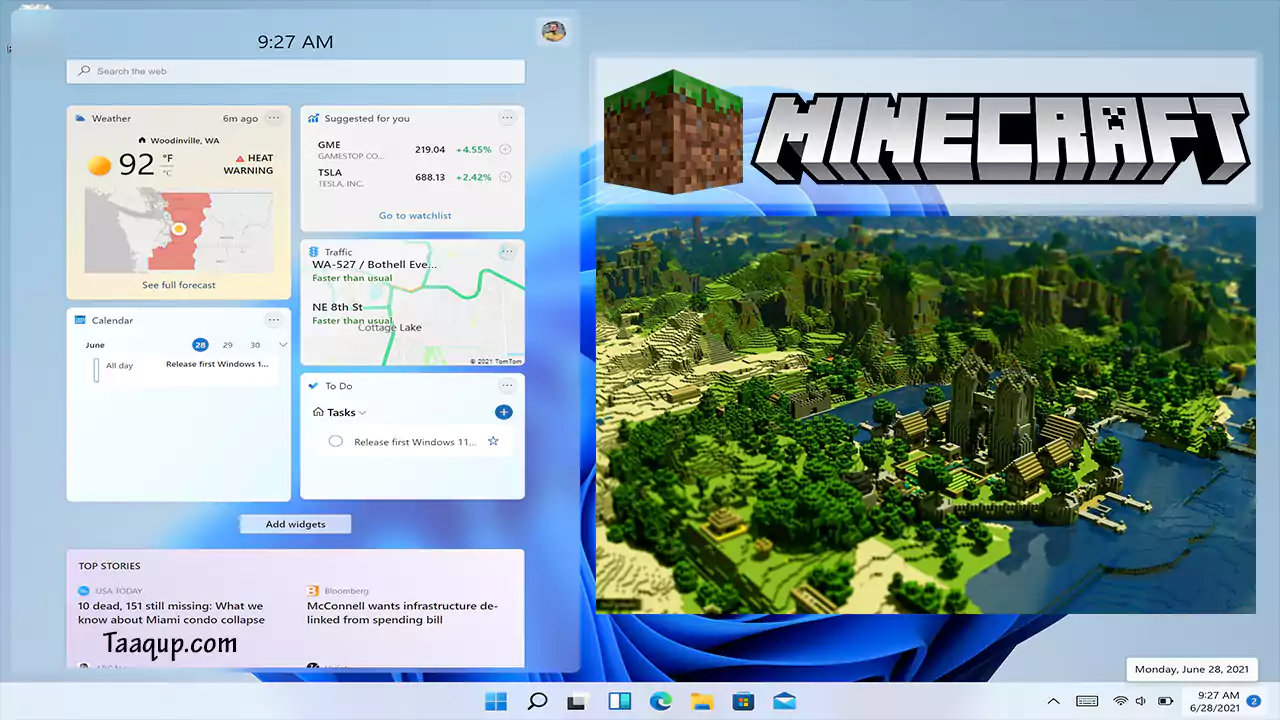This screenshot has width=1280, height=720.
Task: Open Traffic widget options menu
Action: pyautogui.click(x=507, y=252)
